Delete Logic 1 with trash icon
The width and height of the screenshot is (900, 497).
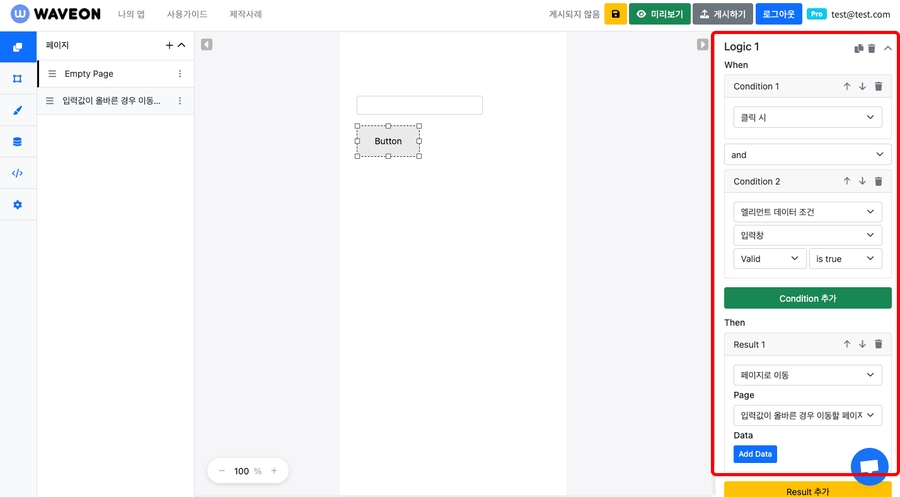coord(871,48)
